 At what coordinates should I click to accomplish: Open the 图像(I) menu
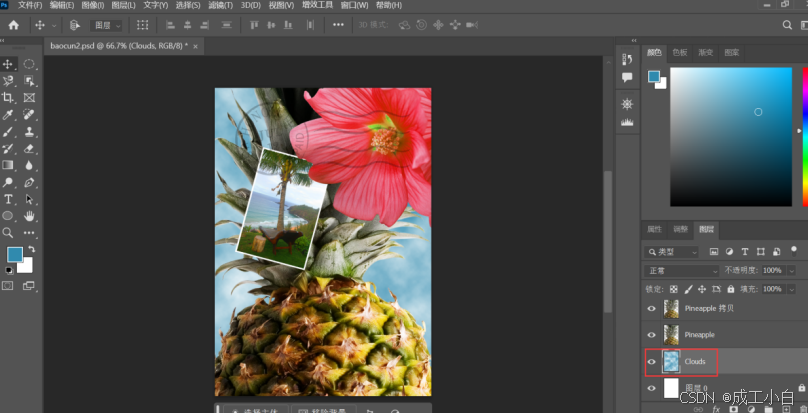click(x=93, y=5)
